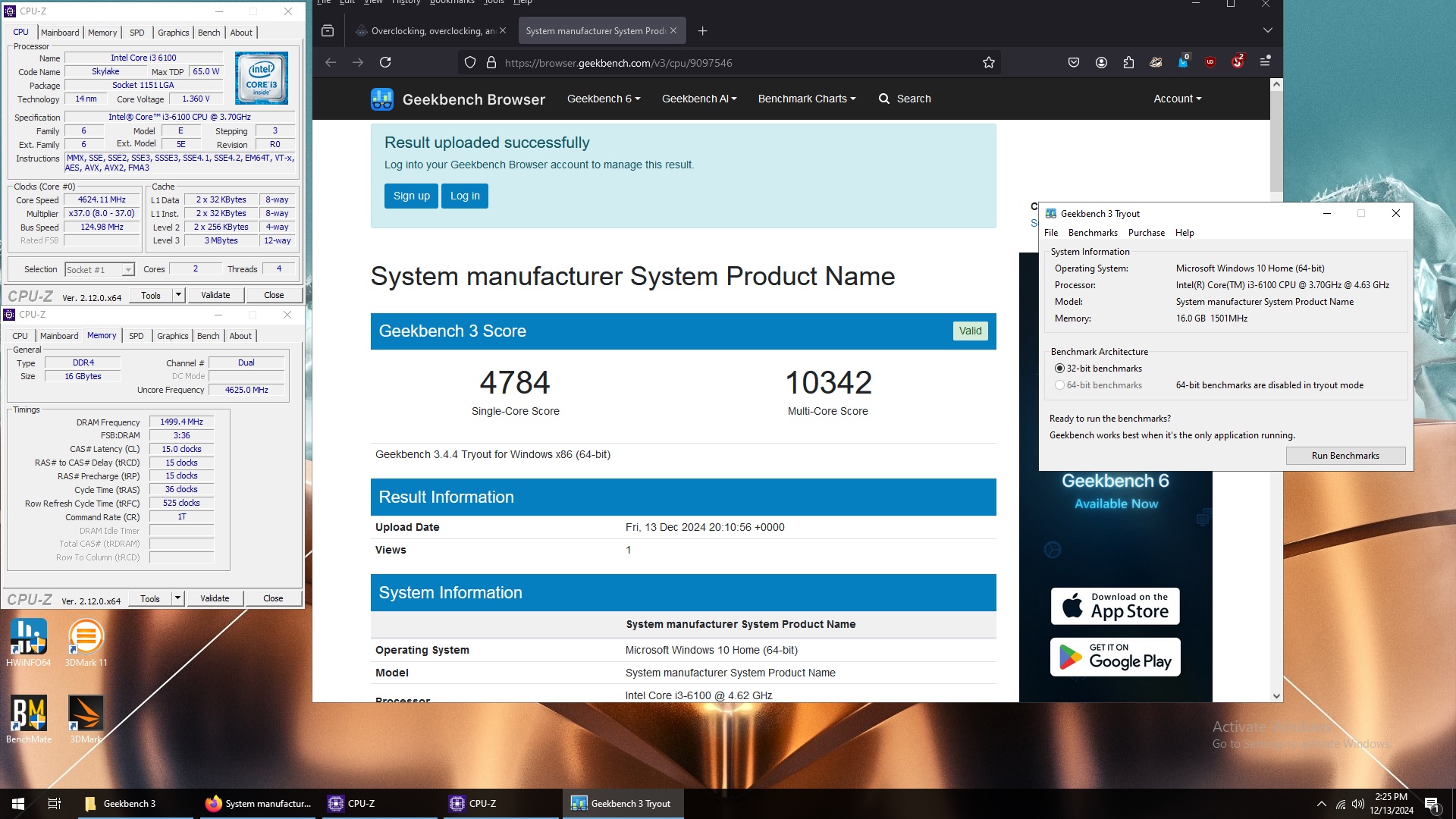Open the Geekbench 6 dropdown menu
This screenshot has width=1456, height=819.
[x=604, y=99]
